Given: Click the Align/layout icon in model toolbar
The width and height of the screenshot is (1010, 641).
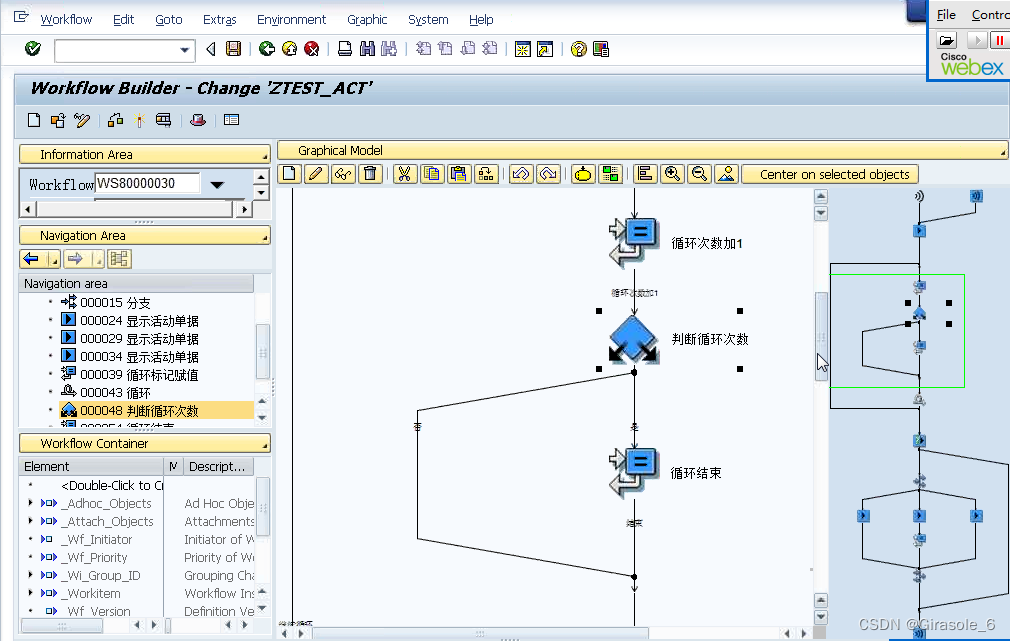Looking at the screenshot, I should [645, 174].
